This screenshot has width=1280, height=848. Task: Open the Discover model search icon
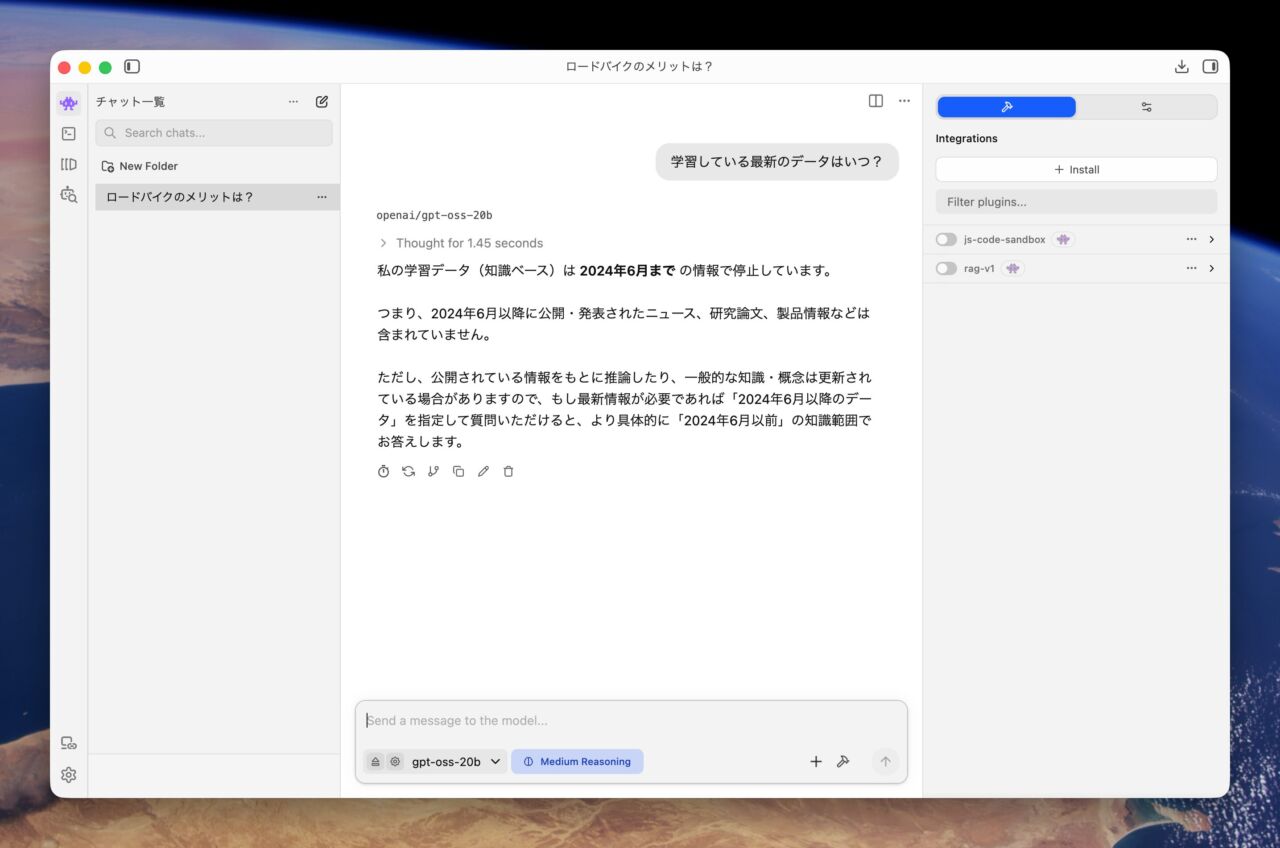tap(69, 195)
